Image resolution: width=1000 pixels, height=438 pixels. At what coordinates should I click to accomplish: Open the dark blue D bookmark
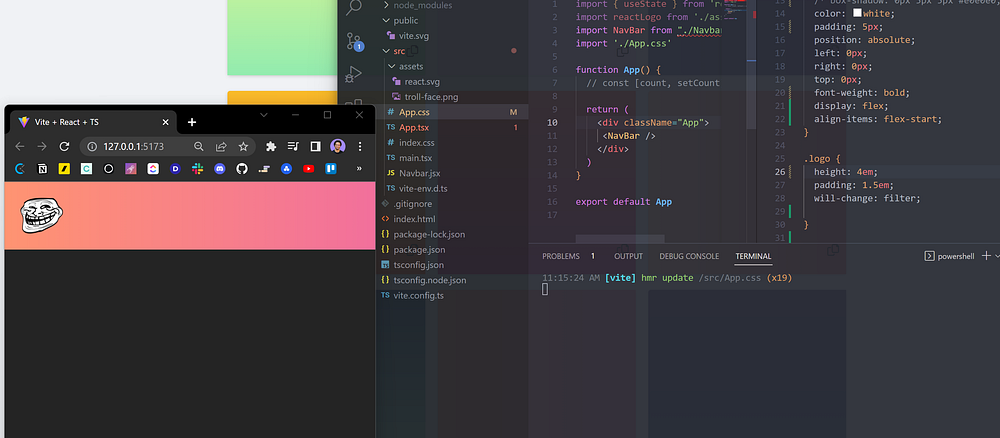175,169
